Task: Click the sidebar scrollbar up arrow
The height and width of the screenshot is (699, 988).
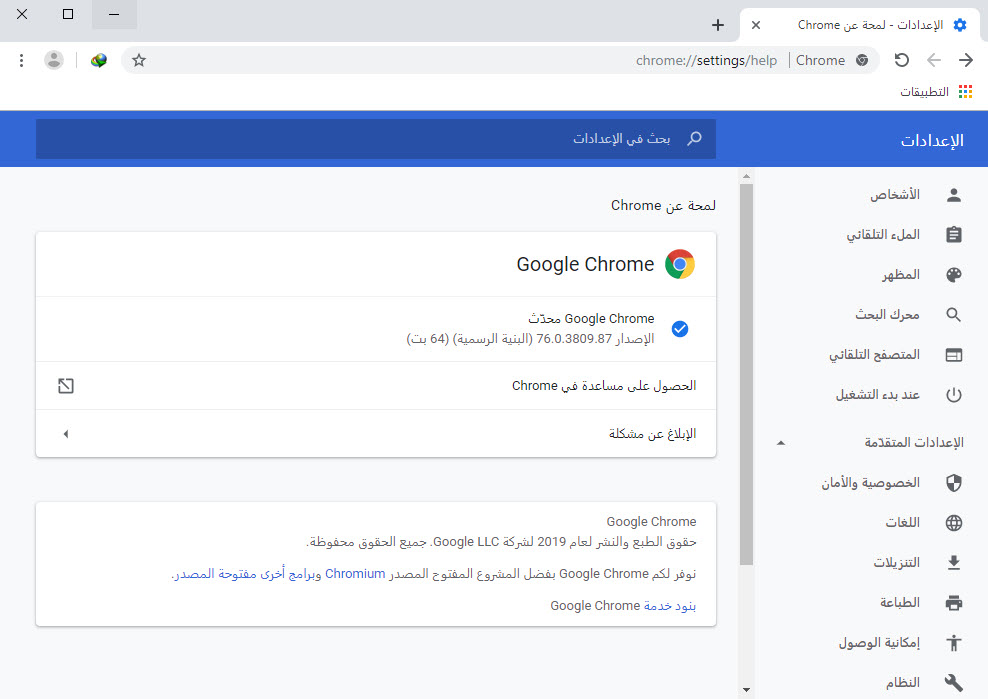Action: click(x=746, y=176)
